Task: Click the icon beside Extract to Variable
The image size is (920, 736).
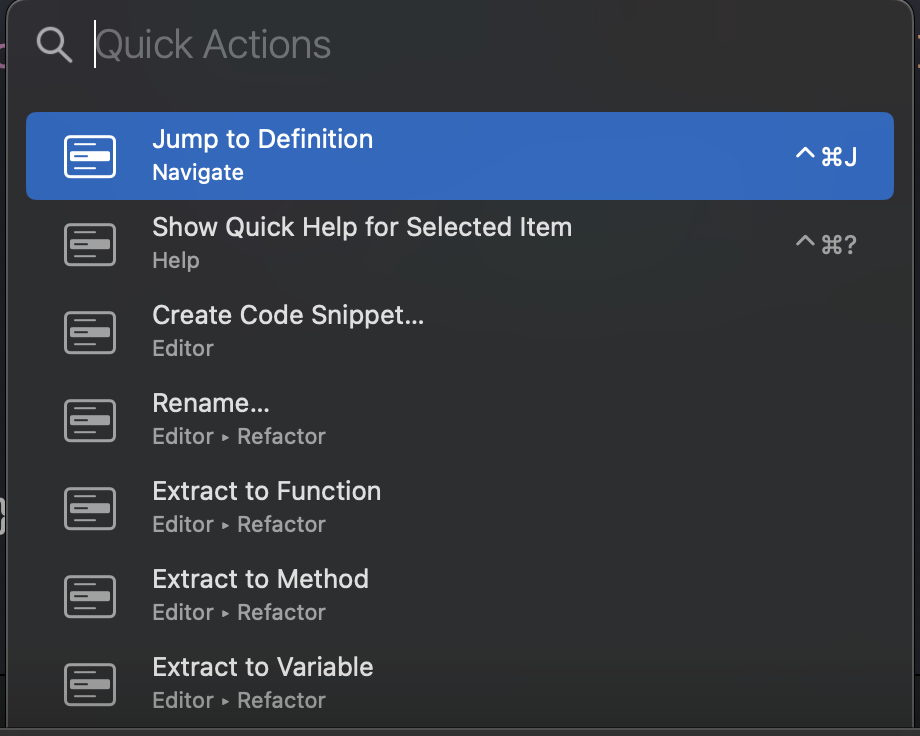Action: pos(90,684)
